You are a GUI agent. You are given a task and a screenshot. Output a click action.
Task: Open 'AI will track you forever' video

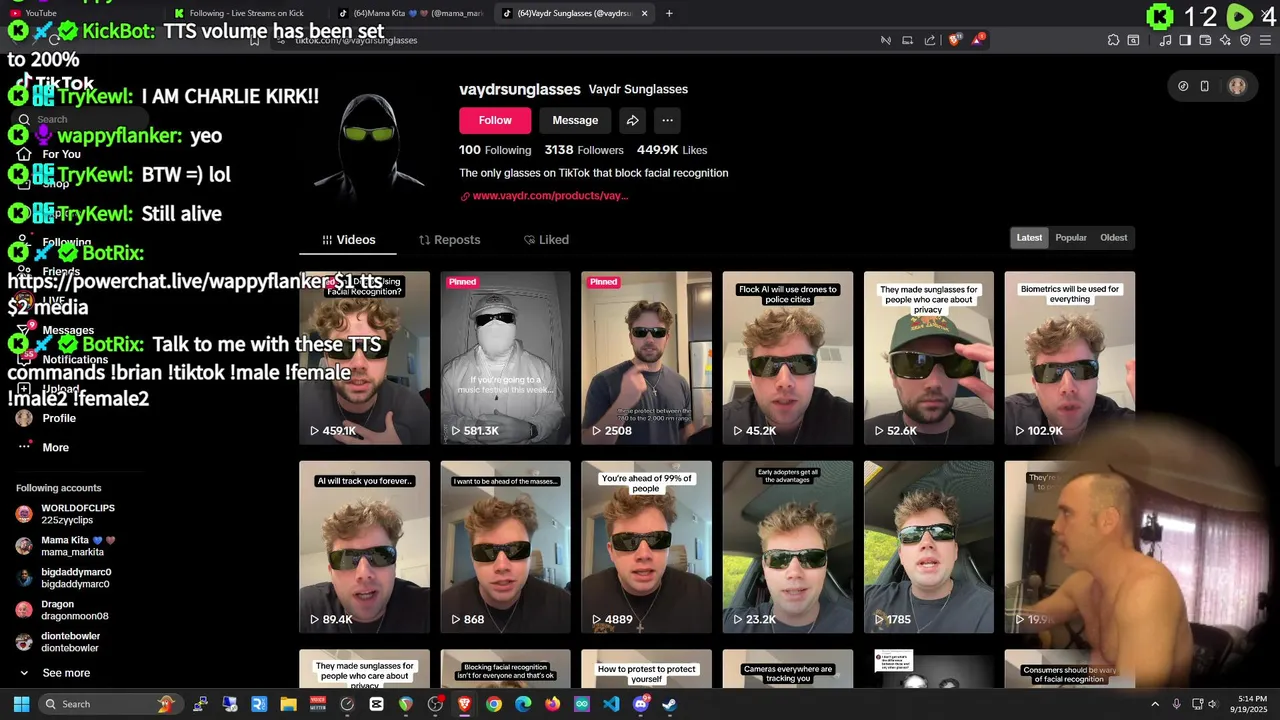click(364, 547)
